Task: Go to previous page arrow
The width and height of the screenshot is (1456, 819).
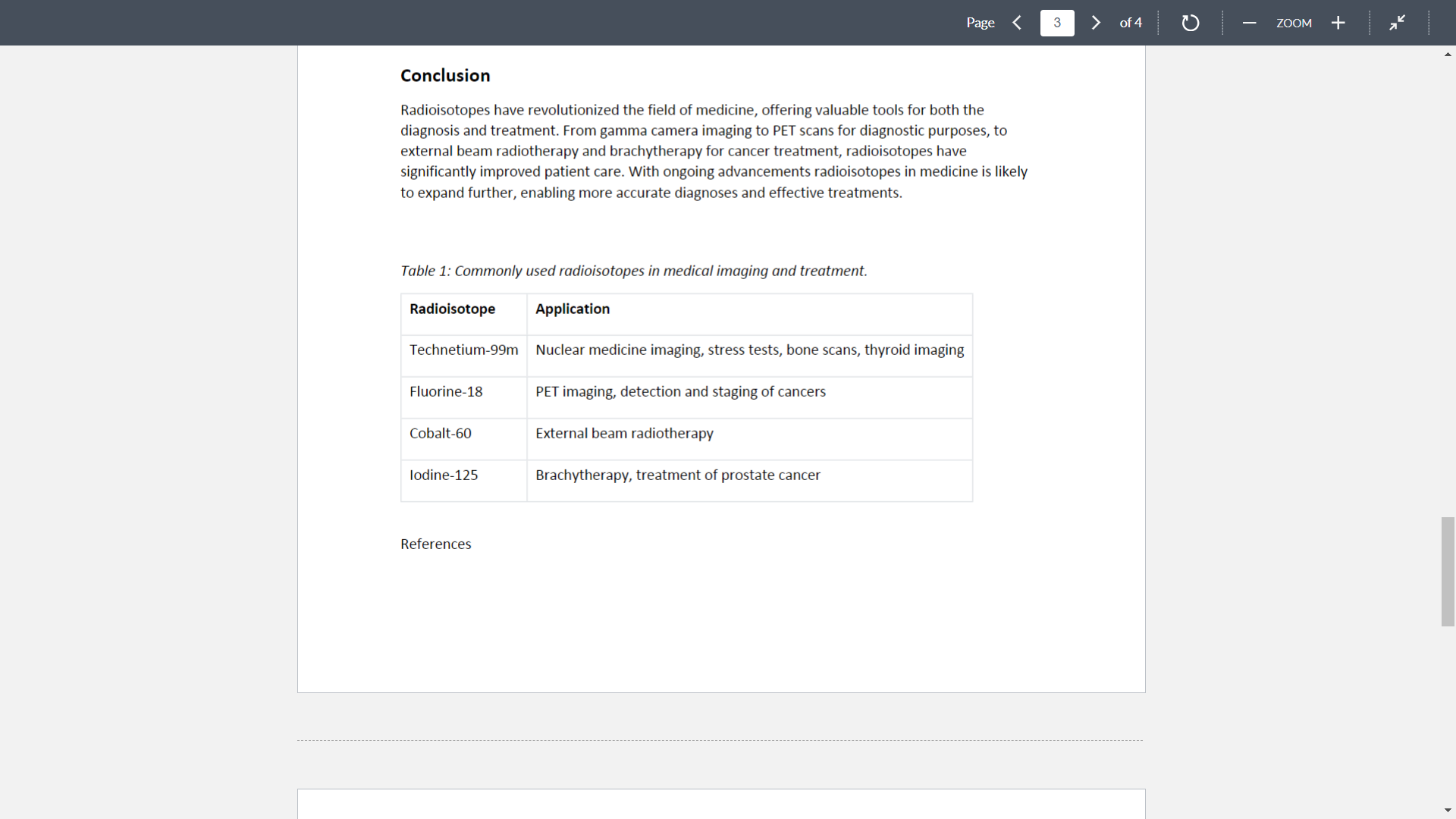Action: coord(1017,23)
